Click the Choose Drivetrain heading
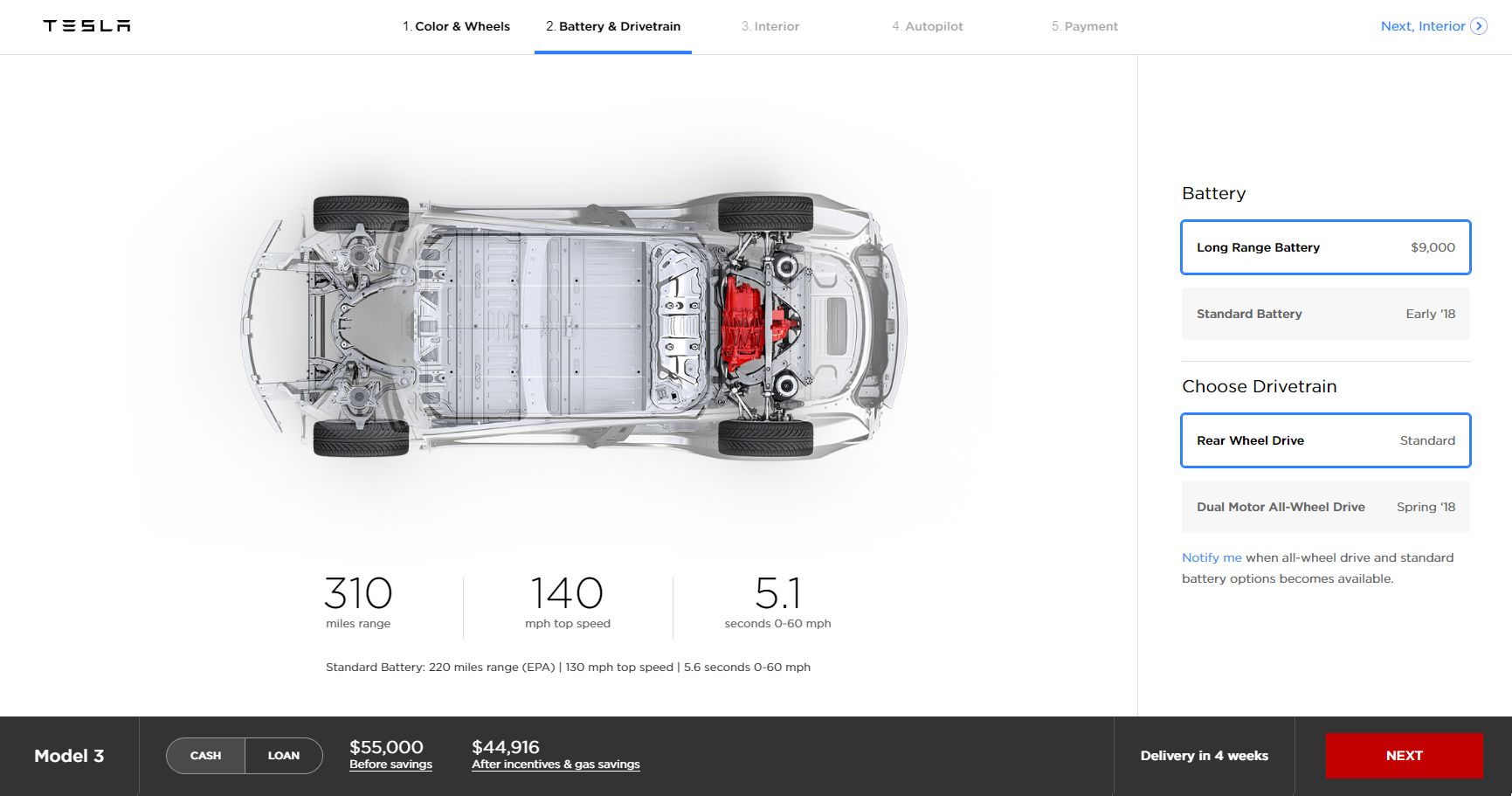The width and height of the screenshot is (1512, 796). 1260,386
